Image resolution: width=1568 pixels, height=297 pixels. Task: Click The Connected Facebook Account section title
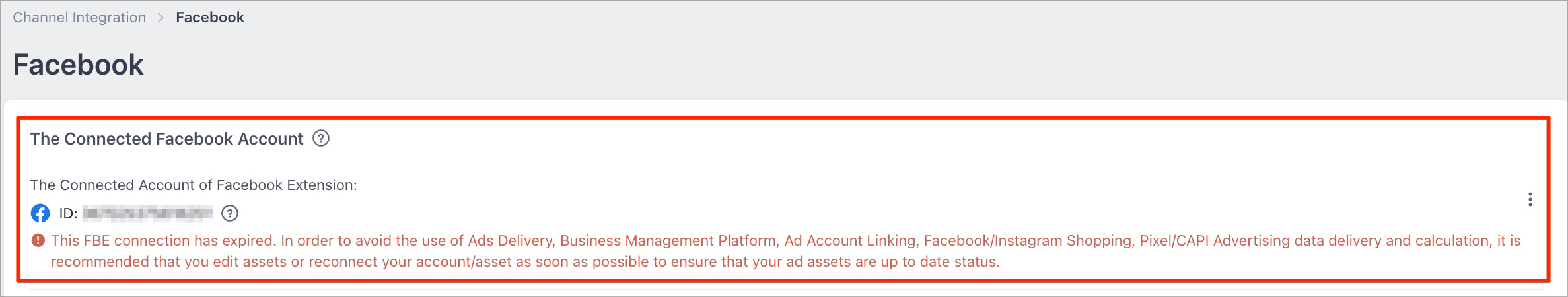click(x=166, y=139)
